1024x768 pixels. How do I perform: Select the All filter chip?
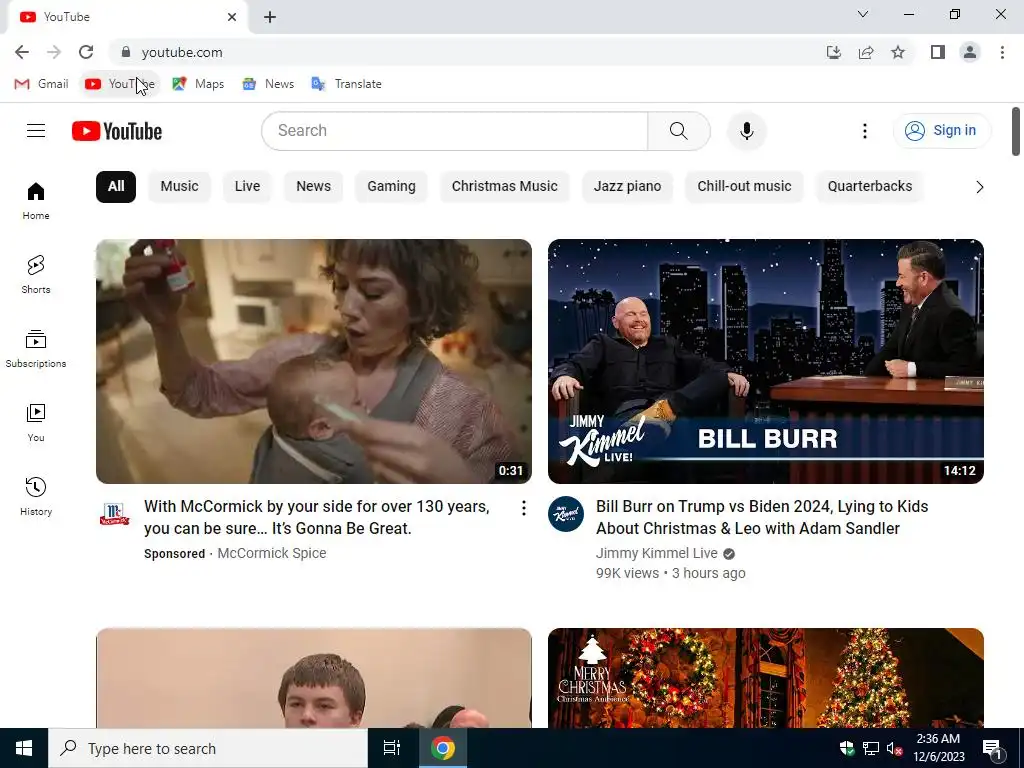[x=116, y=187]
